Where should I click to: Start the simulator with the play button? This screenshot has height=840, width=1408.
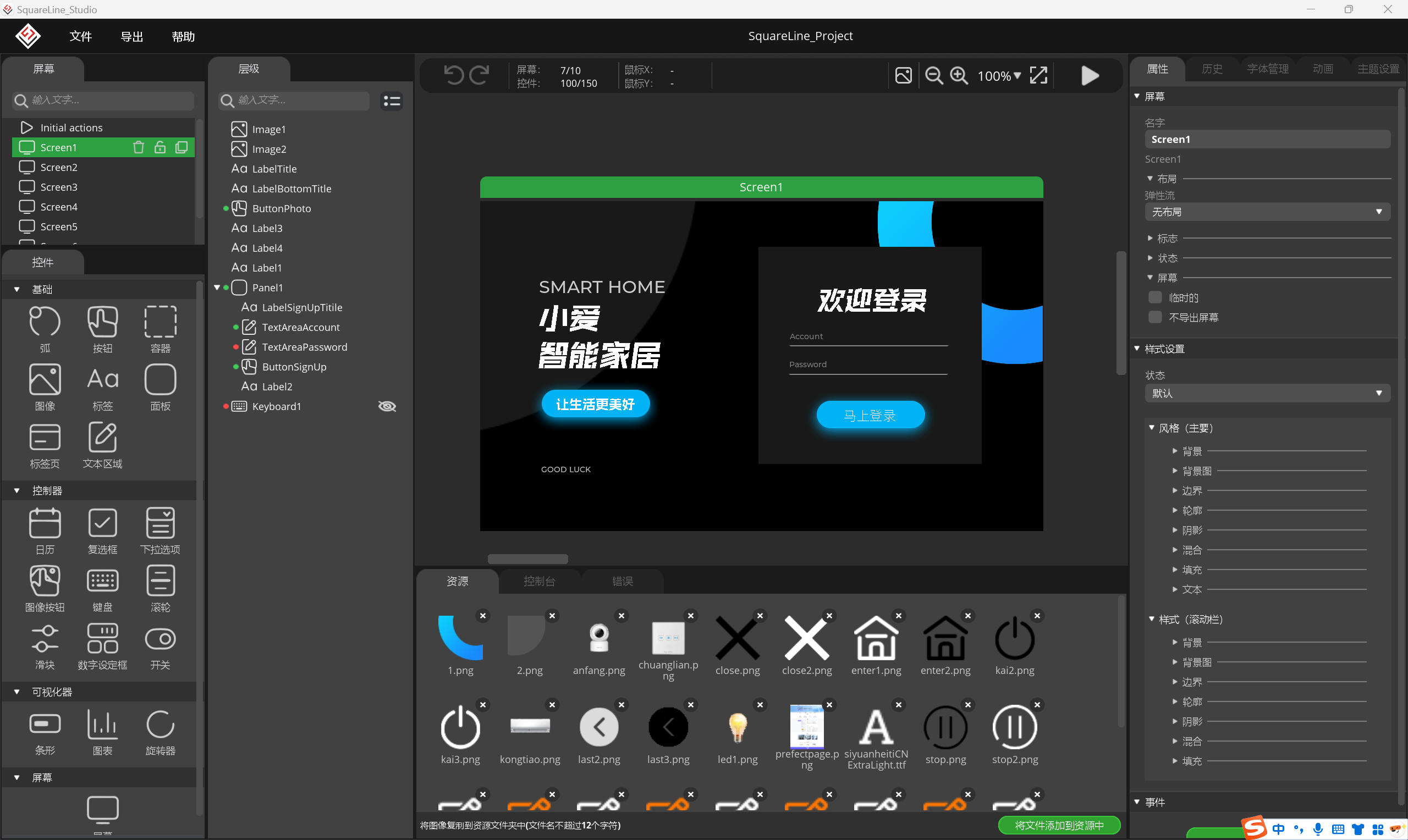(1090, 75)
